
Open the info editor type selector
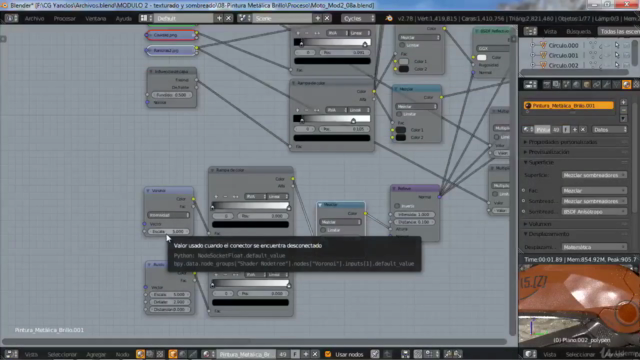pyautogui.click(x=11, y=18)
